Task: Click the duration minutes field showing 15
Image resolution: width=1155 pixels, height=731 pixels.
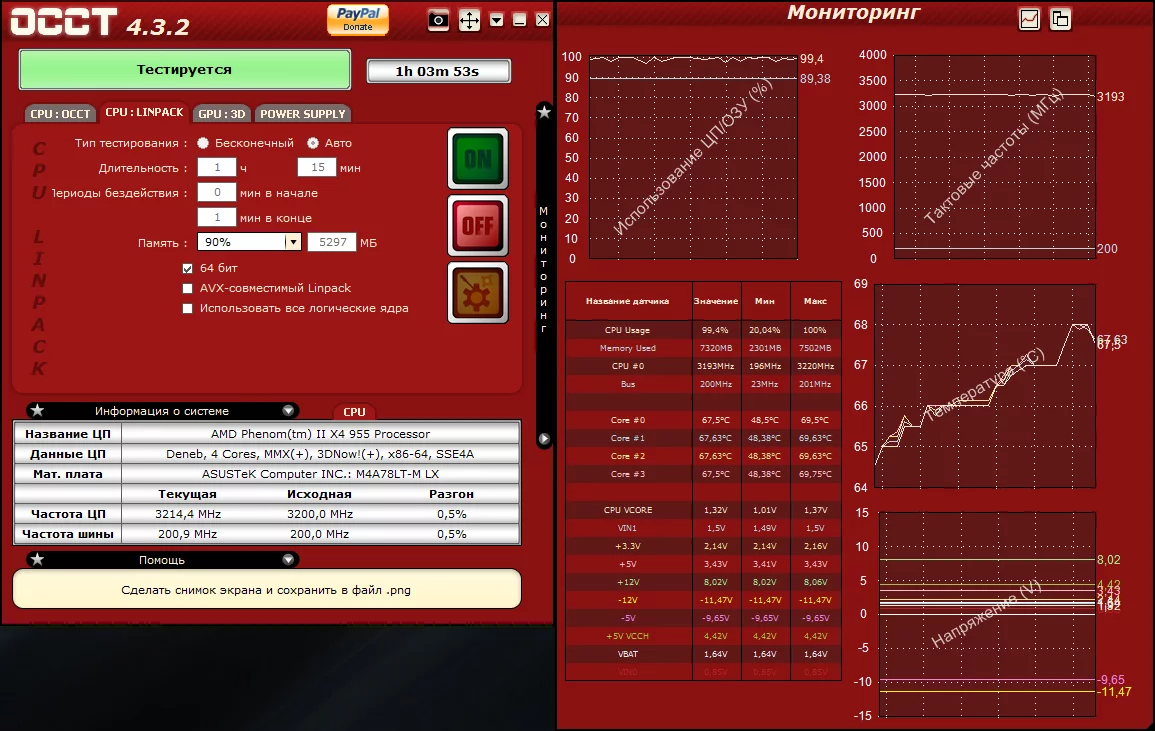Action: [x=317, y=167]
